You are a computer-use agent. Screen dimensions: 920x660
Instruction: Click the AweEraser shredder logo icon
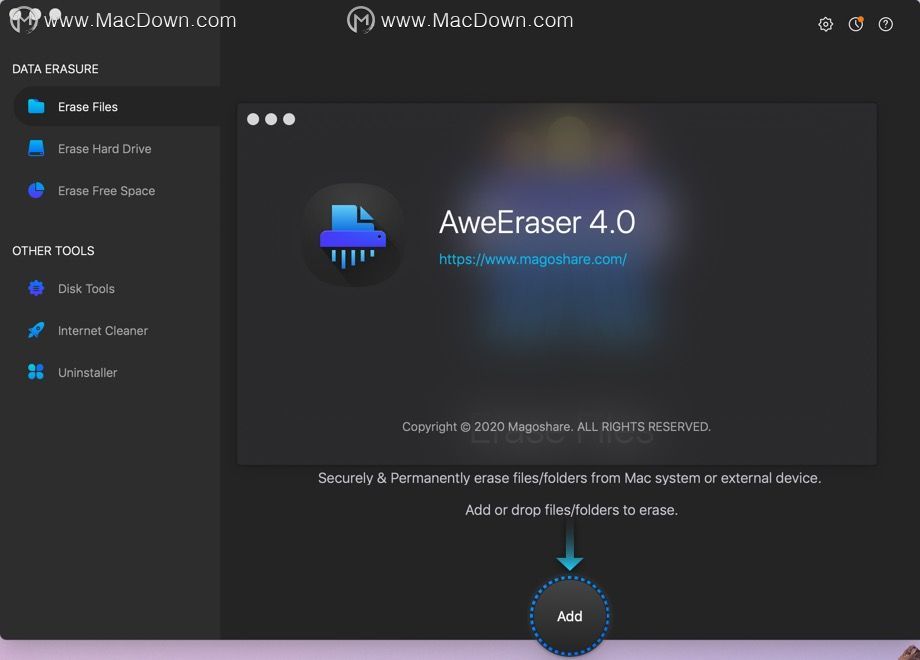pos(353,235)
